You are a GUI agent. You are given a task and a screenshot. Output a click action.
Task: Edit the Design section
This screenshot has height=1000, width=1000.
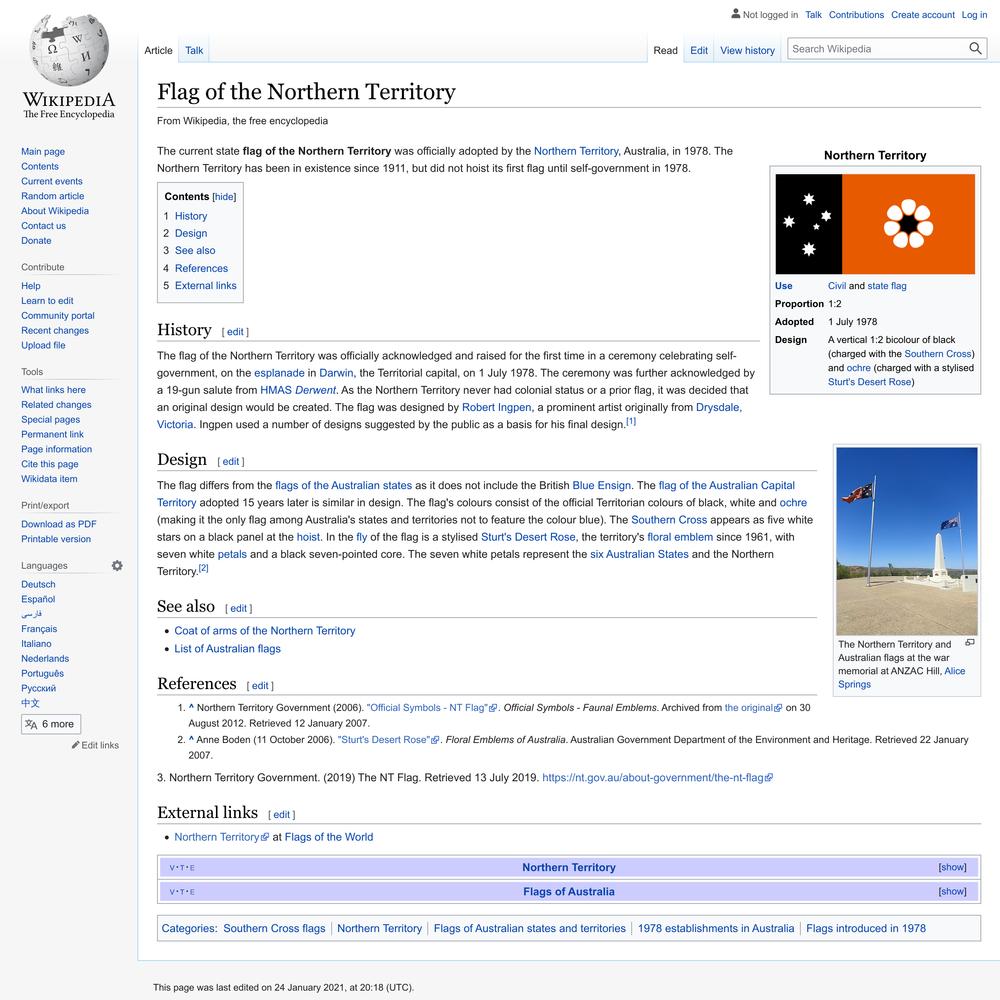click(x=231, y=462)
